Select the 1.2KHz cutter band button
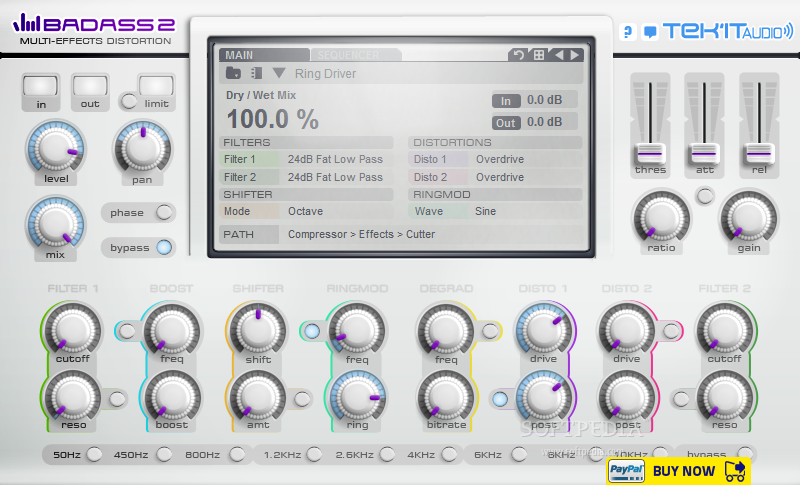Viewport: 800px width, 485px height. click(x=314, y=454)
